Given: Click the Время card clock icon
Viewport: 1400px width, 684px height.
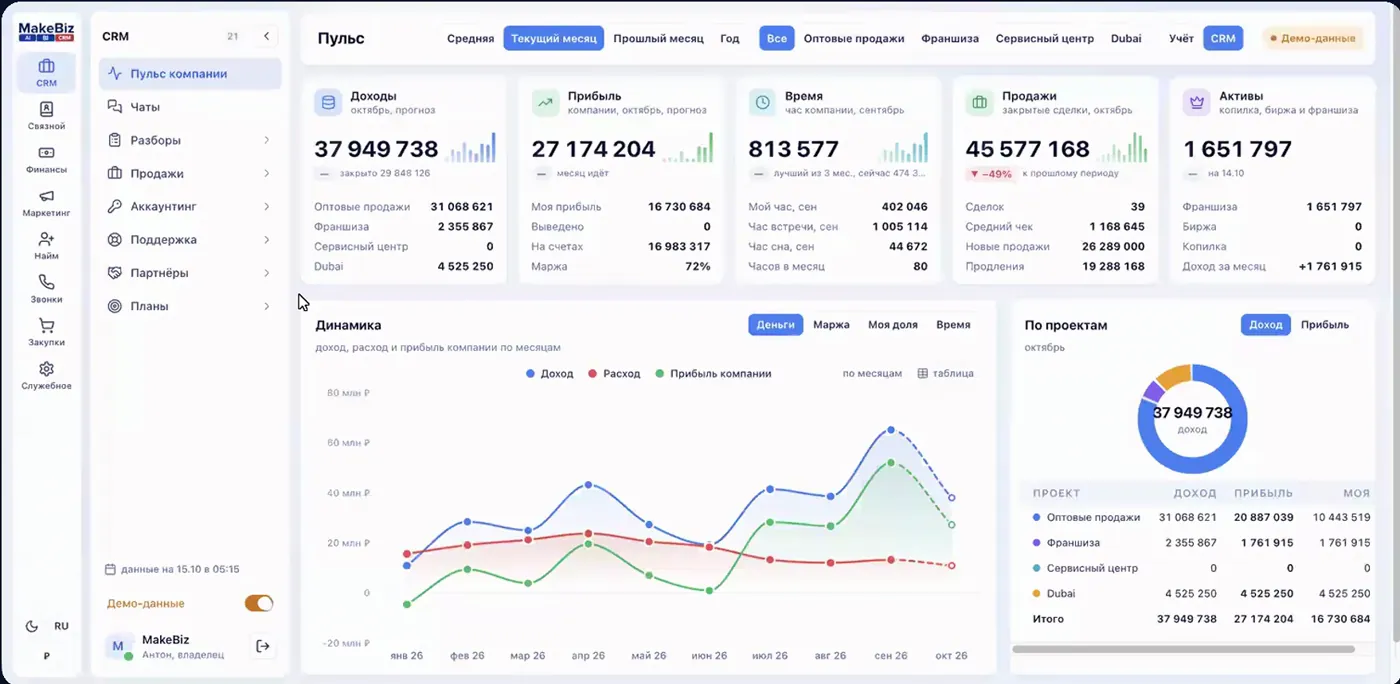Looking at the screenshot, I should [763, 102].
